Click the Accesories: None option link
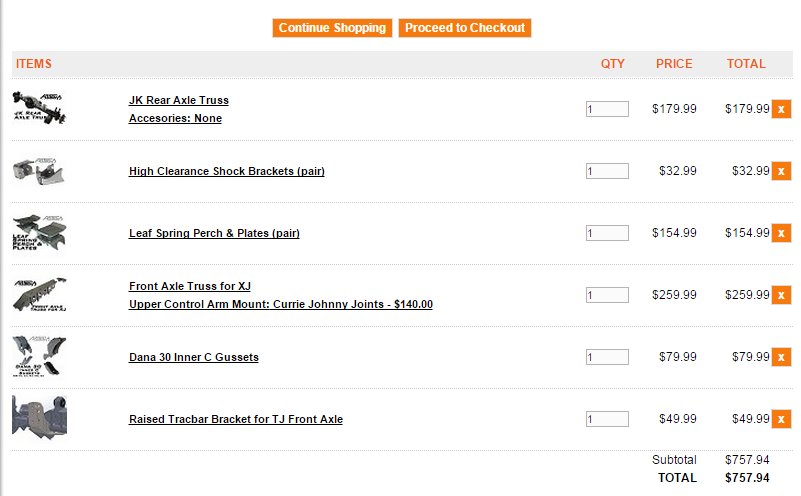 (175, 118)
